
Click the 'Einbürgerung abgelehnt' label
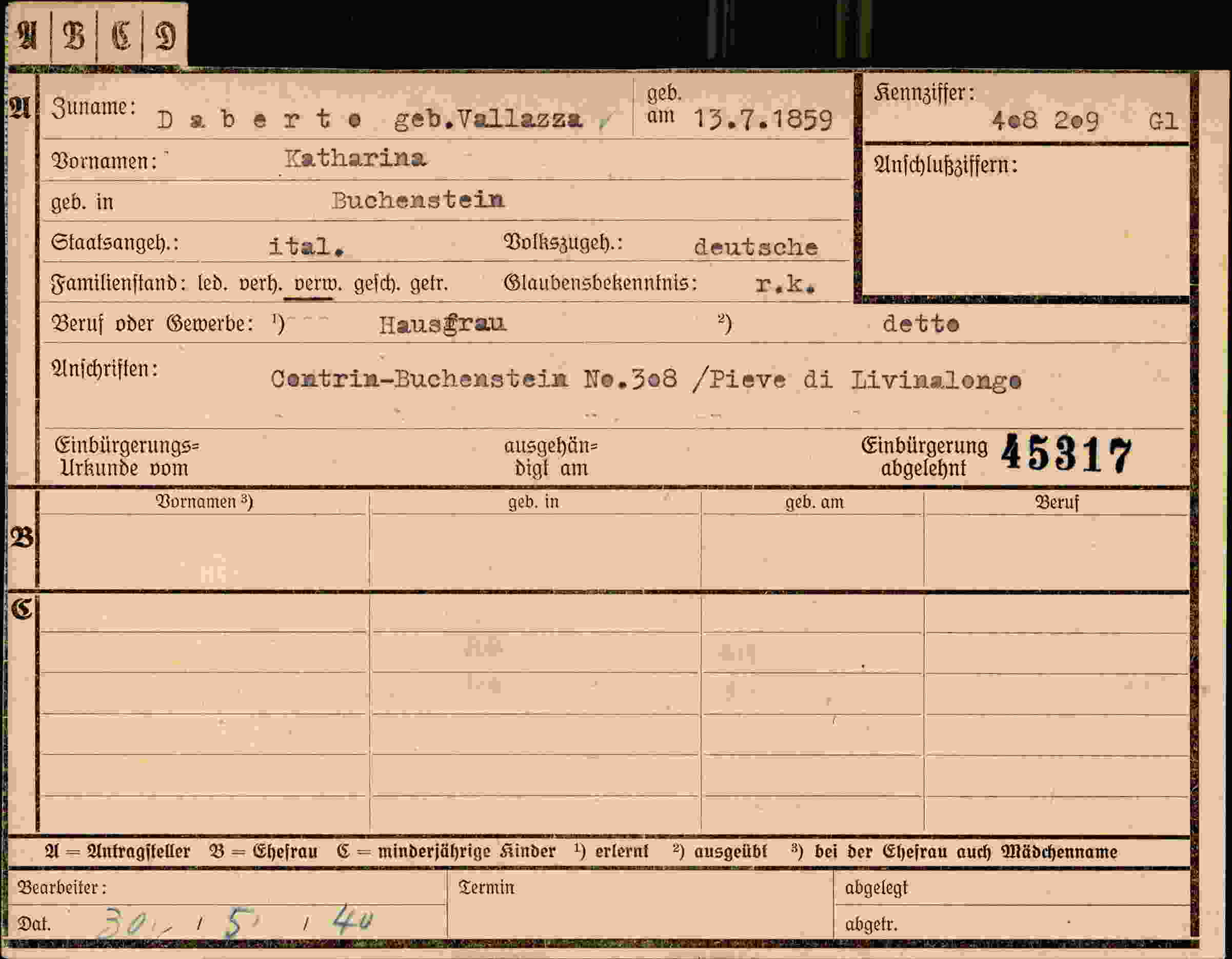click(924, 456)
